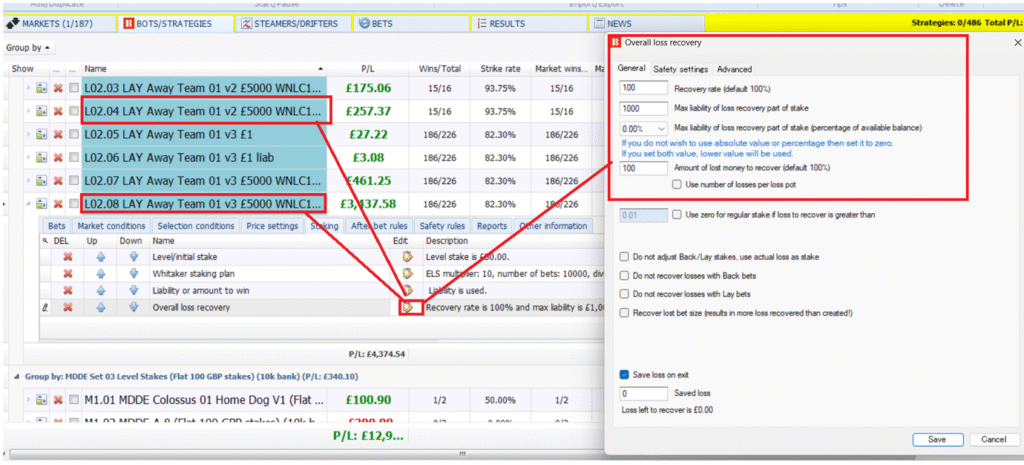This screenshot has height=465, width=1024.
Task: Check Do not adjust Back/Lay stakes
Action: 625,257
